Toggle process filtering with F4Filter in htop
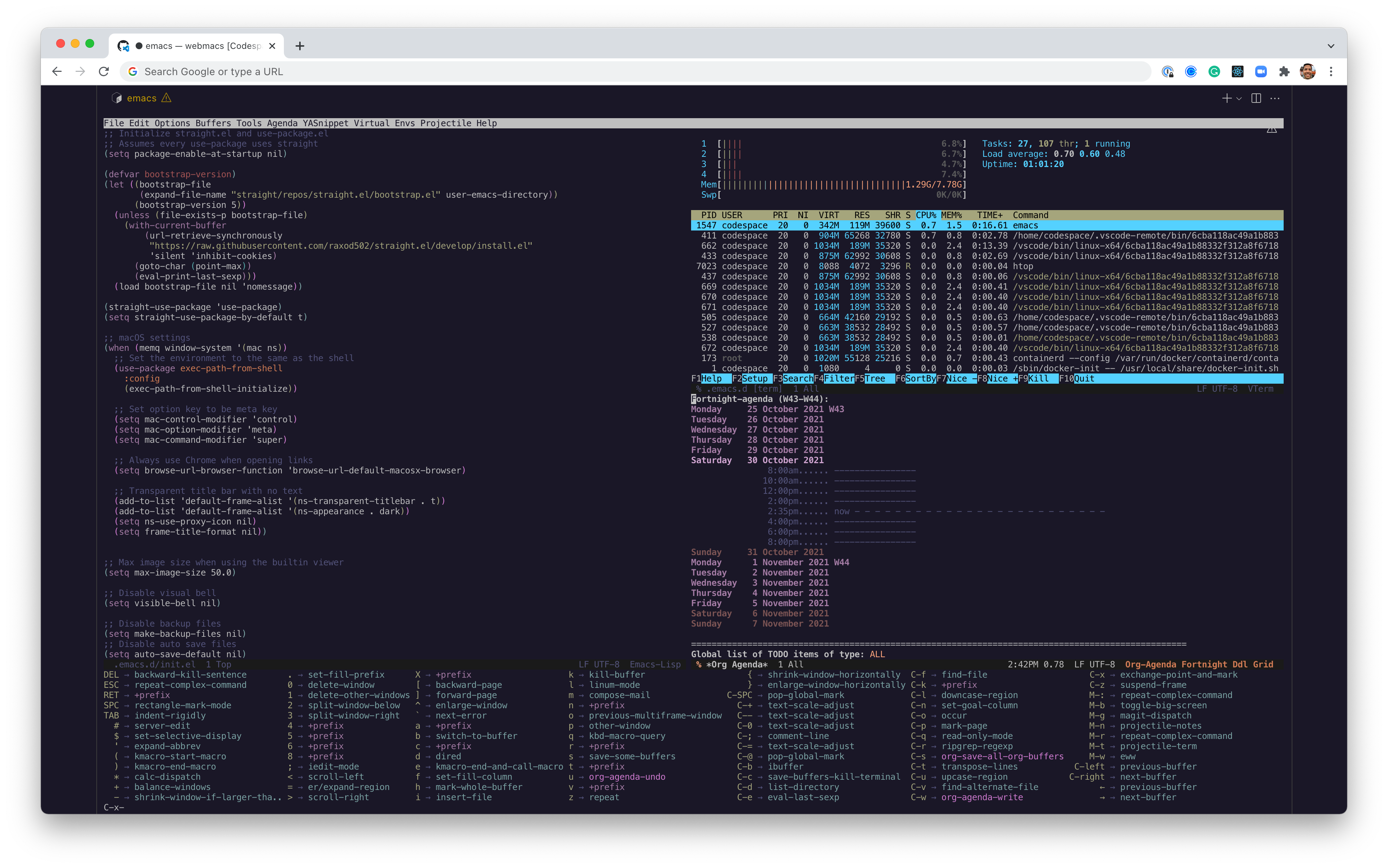This screenshot has height=868, width=1388. pyautogui.click(x=835, y=378)
